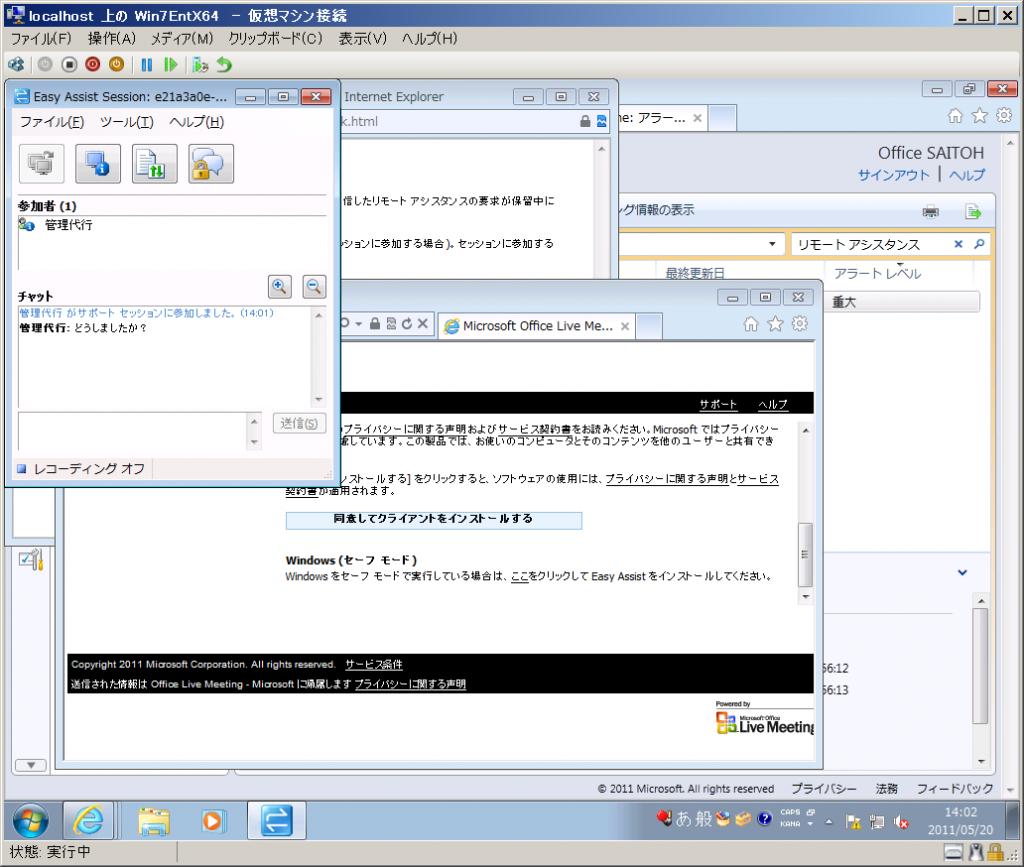Click the revert green arrow in VM toolbar
This screenshot has width=1024, height=867.
(224, 64)
